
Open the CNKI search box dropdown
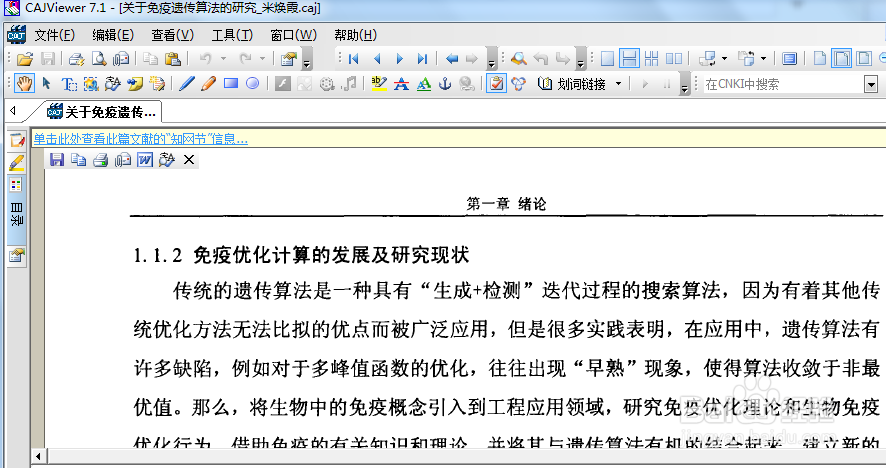[x=871, y=85]
